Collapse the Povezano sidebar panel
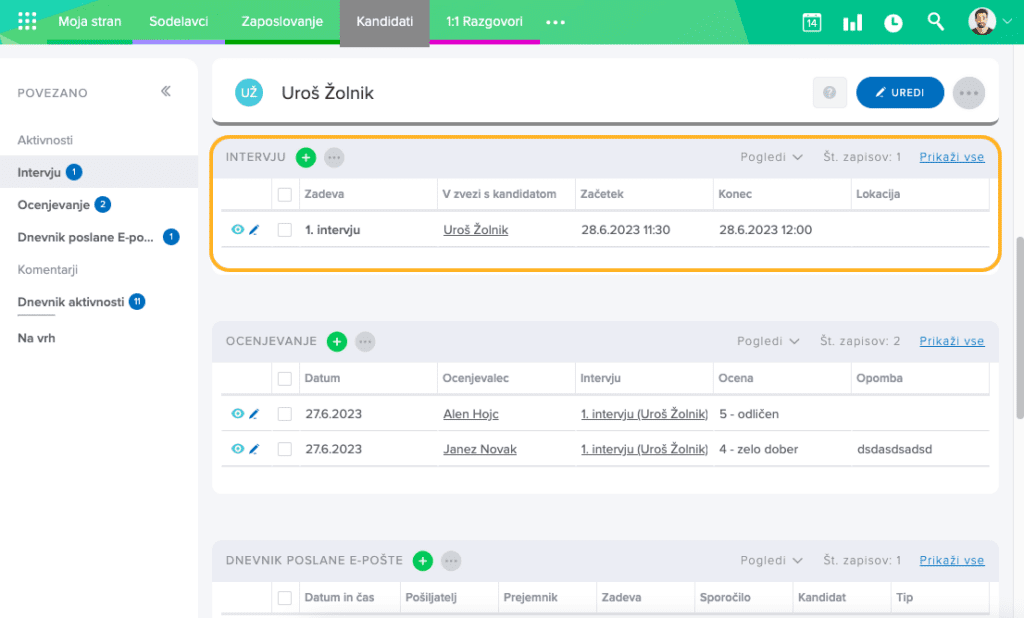 pos(166,91)
